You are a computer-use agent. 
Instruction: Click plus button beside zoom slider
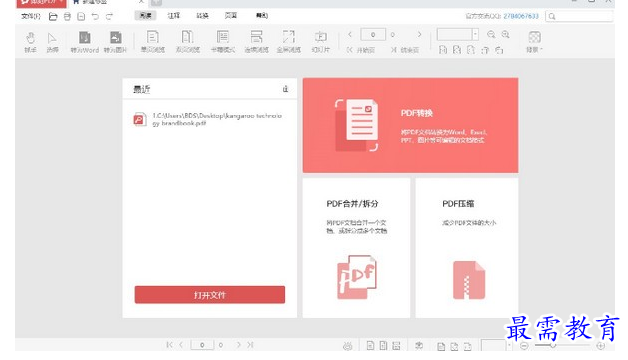click(600, 346)
